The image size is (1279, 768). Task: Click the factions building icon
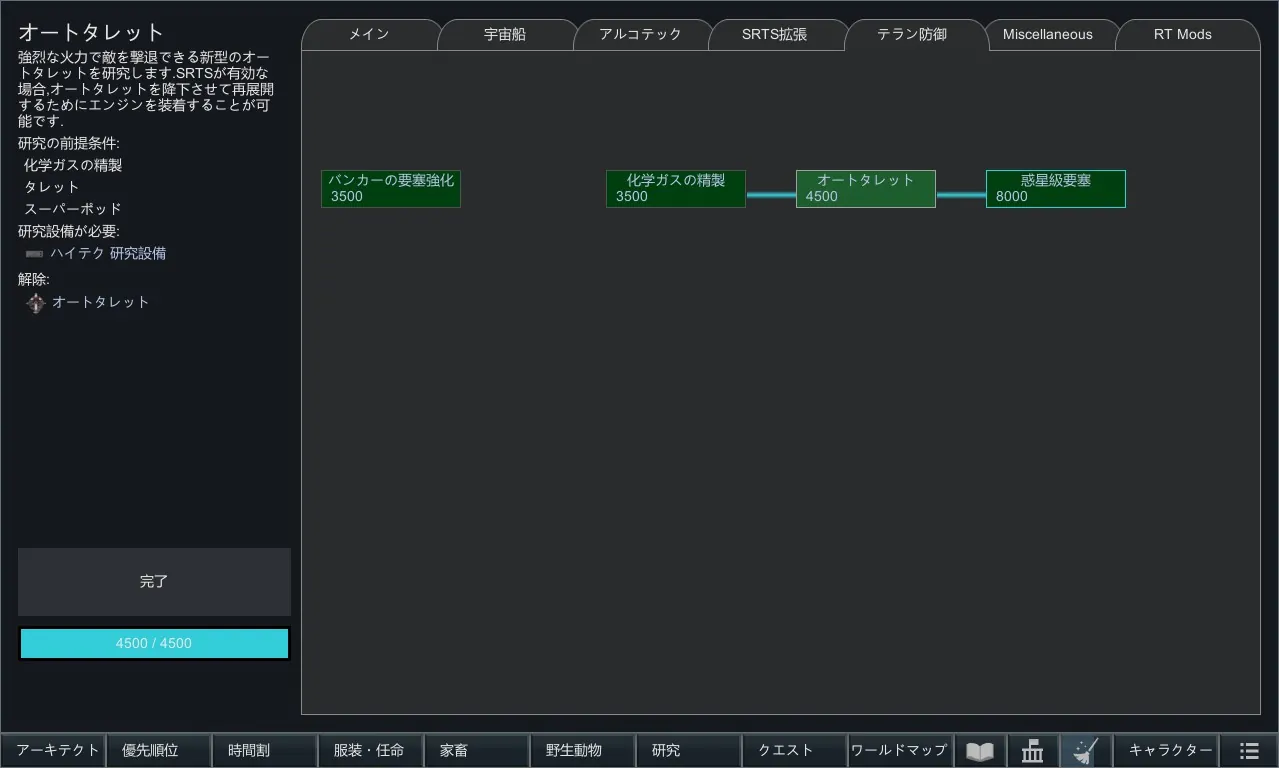click(1033, 751)
